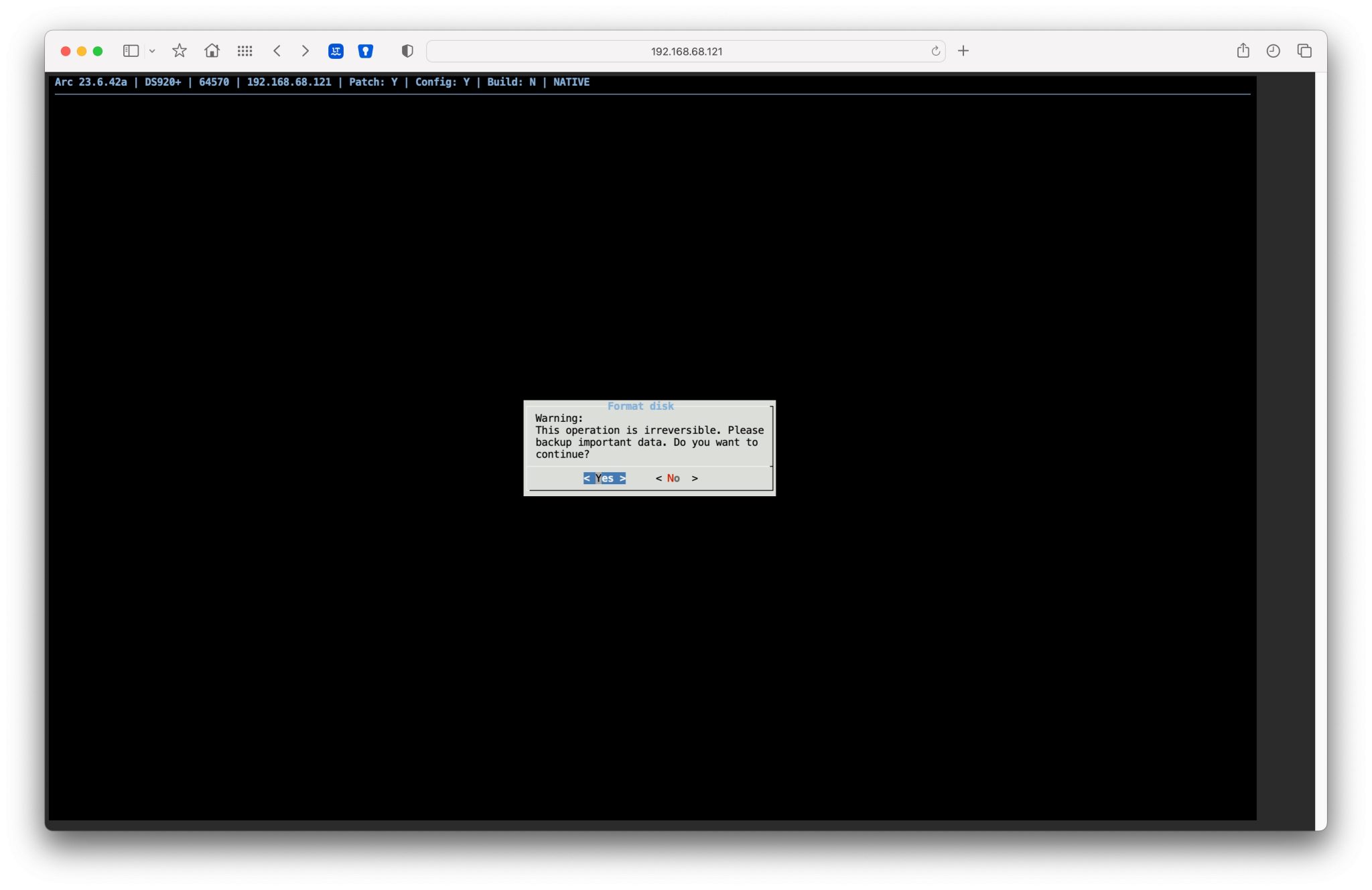Toggle the Safari sidebar icon
The width and height of the screenshot is (1372, 890).
[131, 51]
